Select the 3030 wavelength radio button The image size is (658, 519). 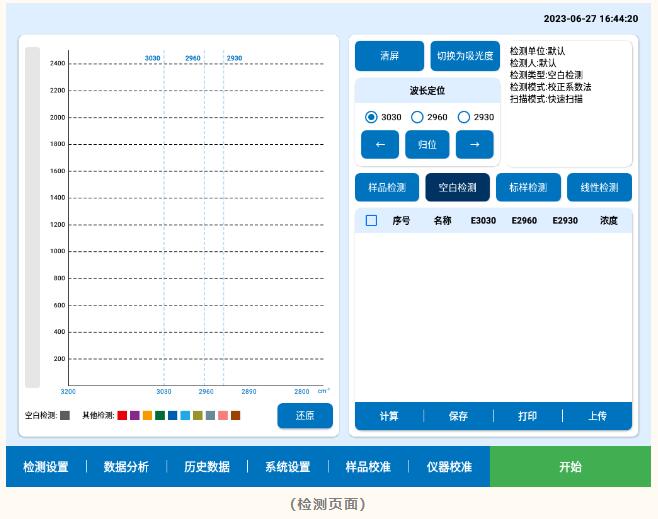point(371,117)
